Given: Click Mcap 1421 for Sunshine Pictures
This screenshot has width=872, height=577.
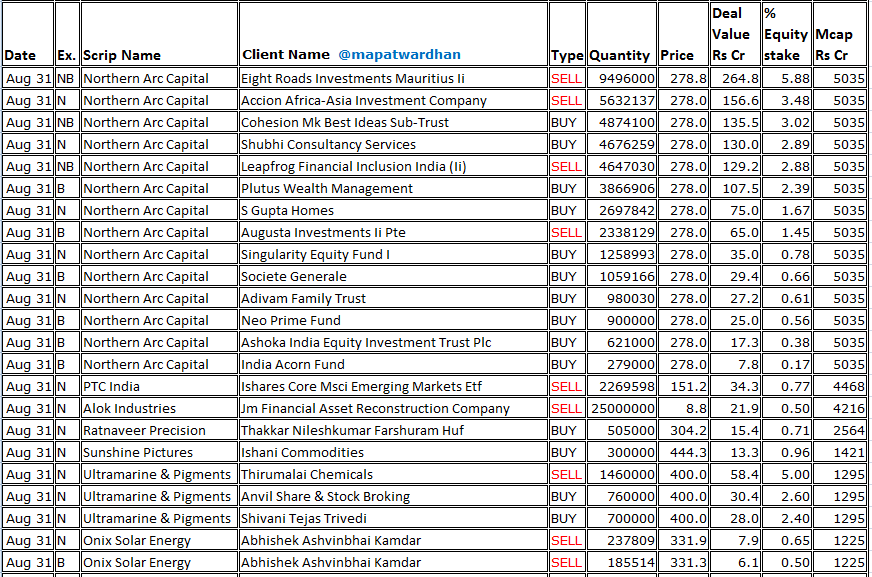Looking at the screenshot, I should [x=840, y=452].
